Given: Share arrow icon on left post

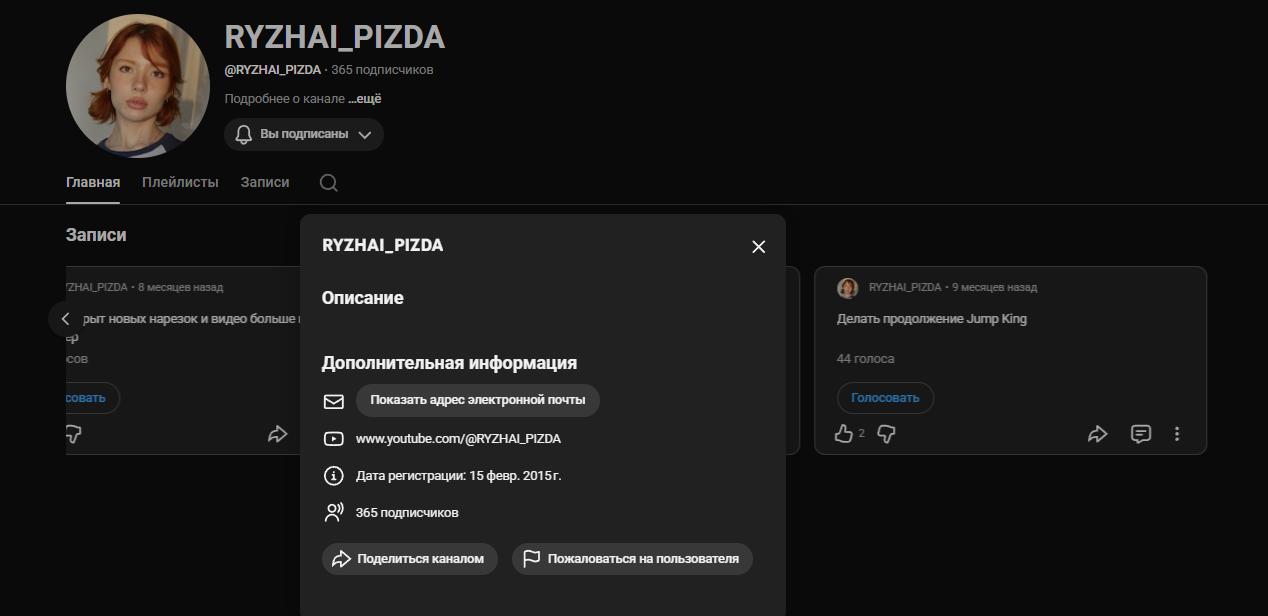Looking at the screenshot, I should pyautogui.click(x=277, y=434).
